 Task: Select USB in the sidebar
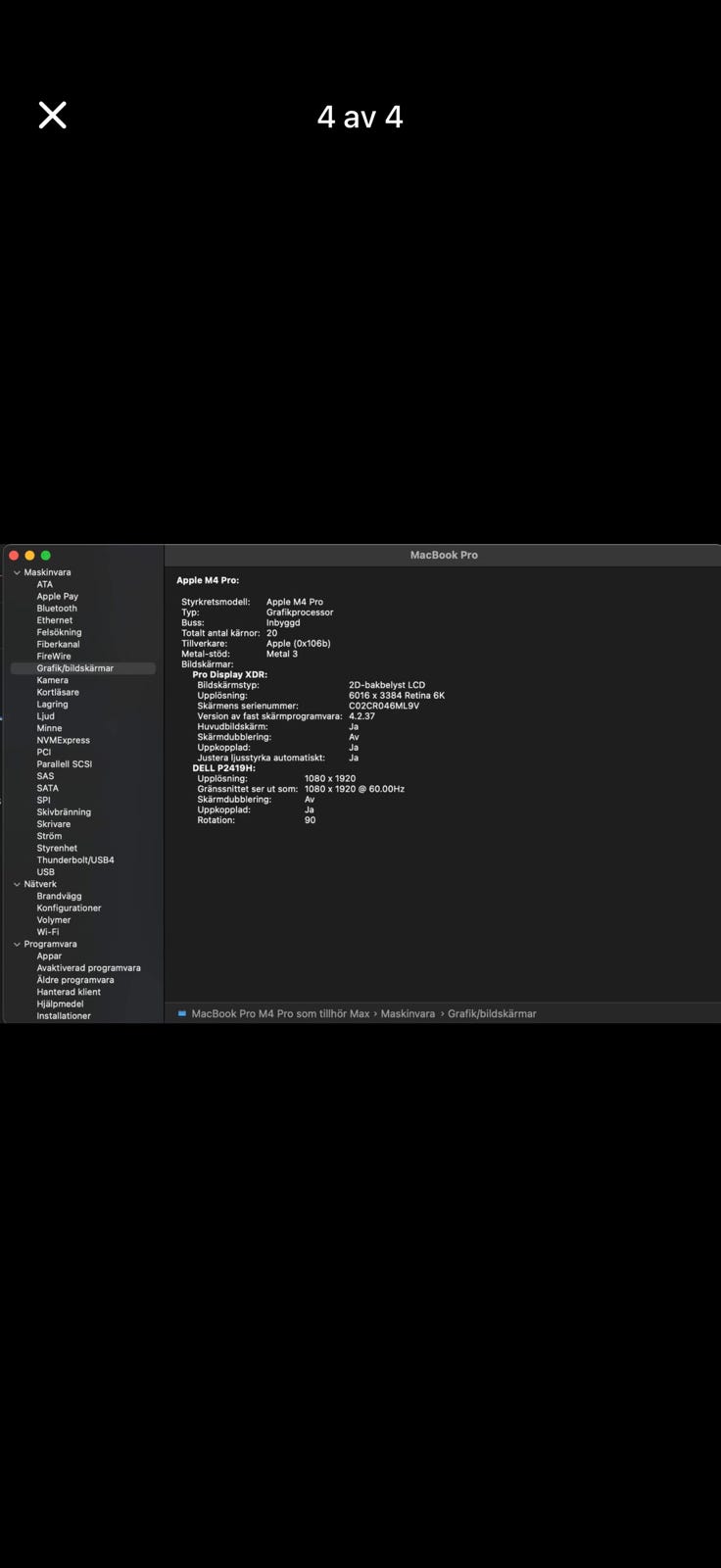coord(46,872)
